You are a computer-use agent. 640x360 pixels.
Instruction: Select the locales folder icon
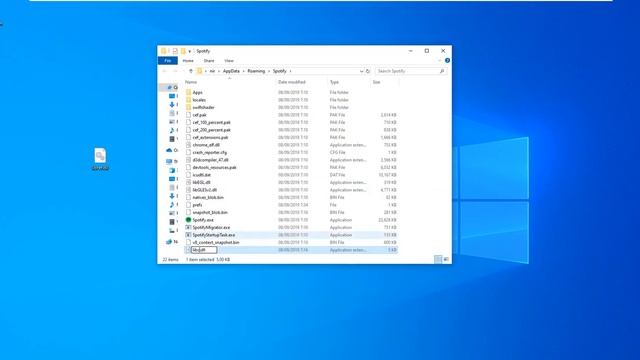pyautogui.click(x=188, y=100)
